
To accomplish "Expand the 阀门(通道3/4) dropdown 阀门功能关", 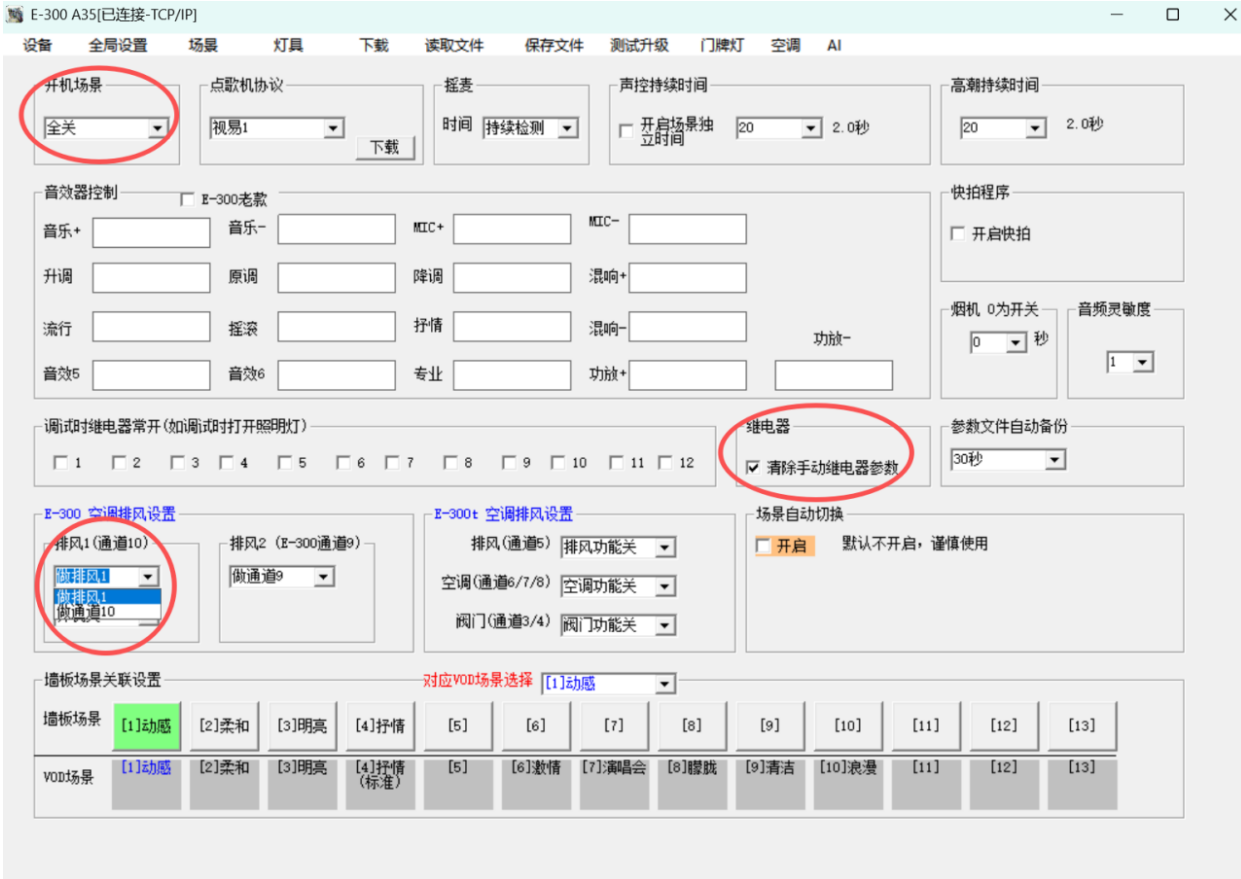I will click(x=665, y=625).
